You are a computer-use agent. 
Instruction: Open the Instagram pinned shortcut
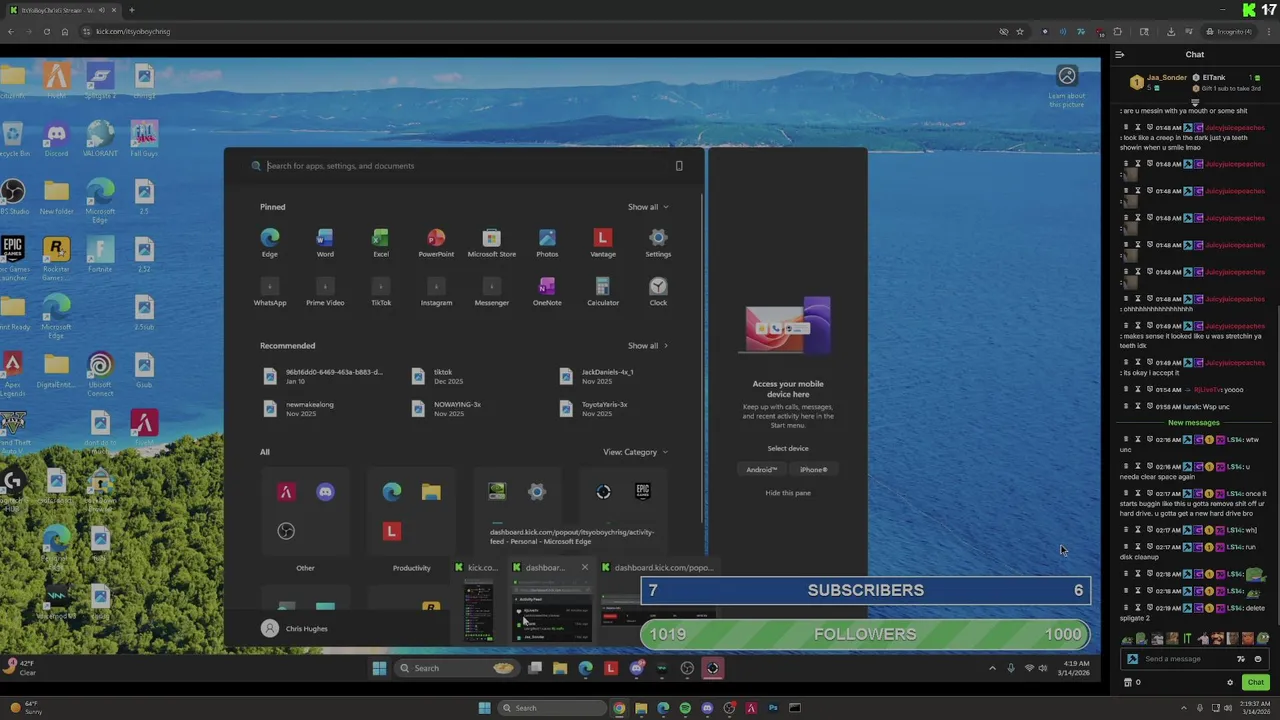pos(436,291)
